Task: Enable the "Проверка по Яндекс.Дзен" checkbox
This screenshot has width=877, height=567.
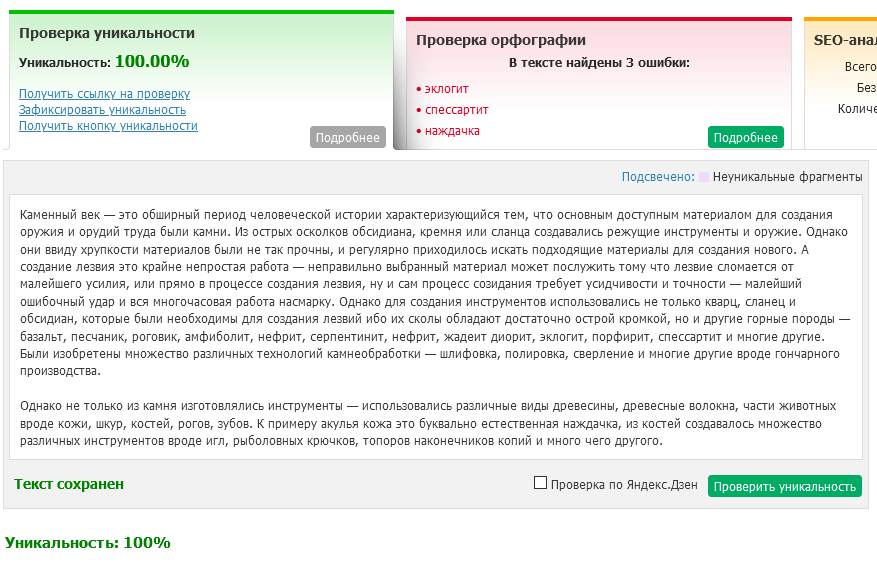Action: pyautogui.click(x=541, y=483)
